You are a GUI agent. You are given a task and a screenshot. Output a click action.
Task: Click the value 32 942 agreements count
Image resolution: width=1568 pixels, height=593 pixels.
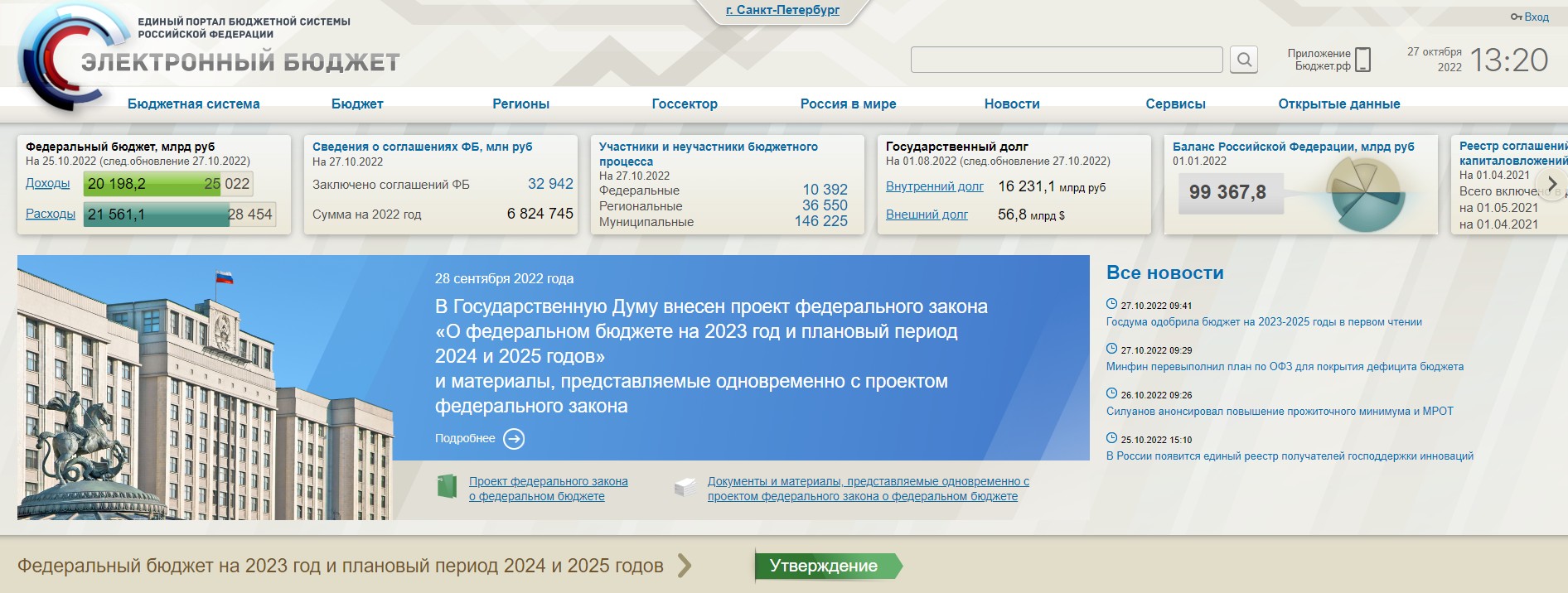pos(550,184)
